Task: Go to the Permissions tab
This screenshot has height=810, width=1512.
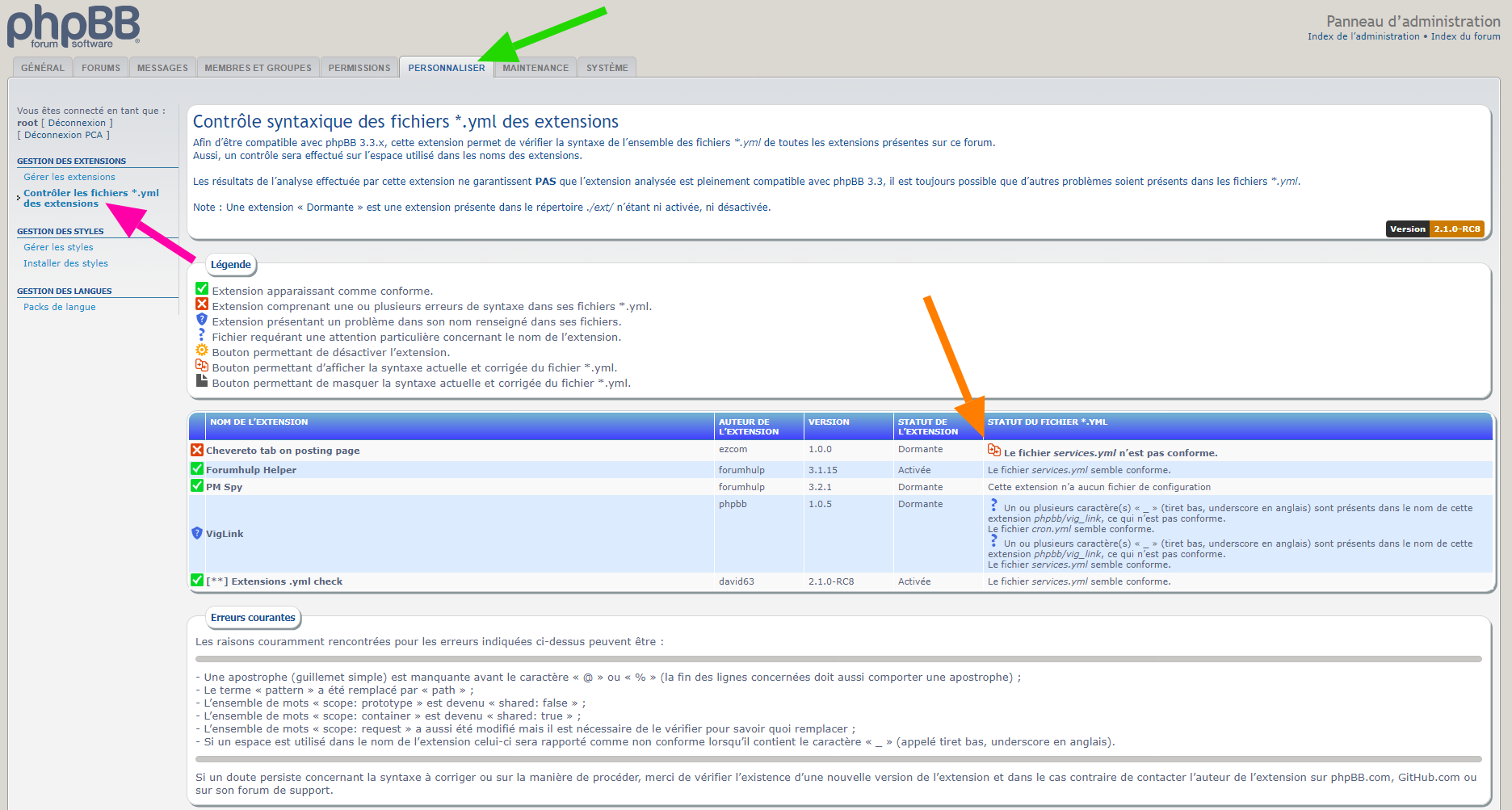Action: (x=359, y=68)
